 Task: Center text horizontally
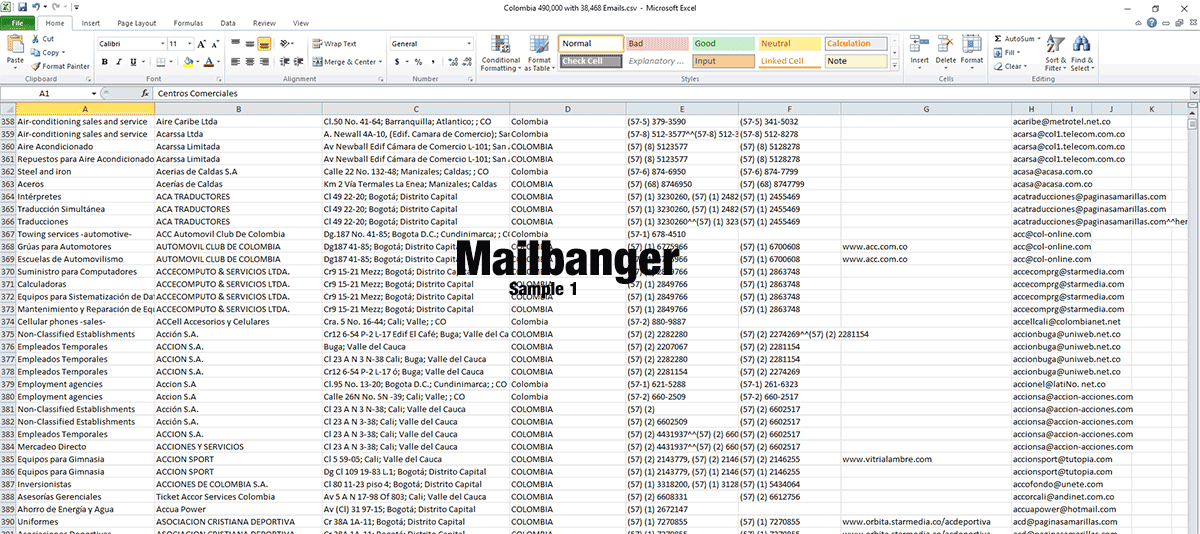(x=250, y=62)
